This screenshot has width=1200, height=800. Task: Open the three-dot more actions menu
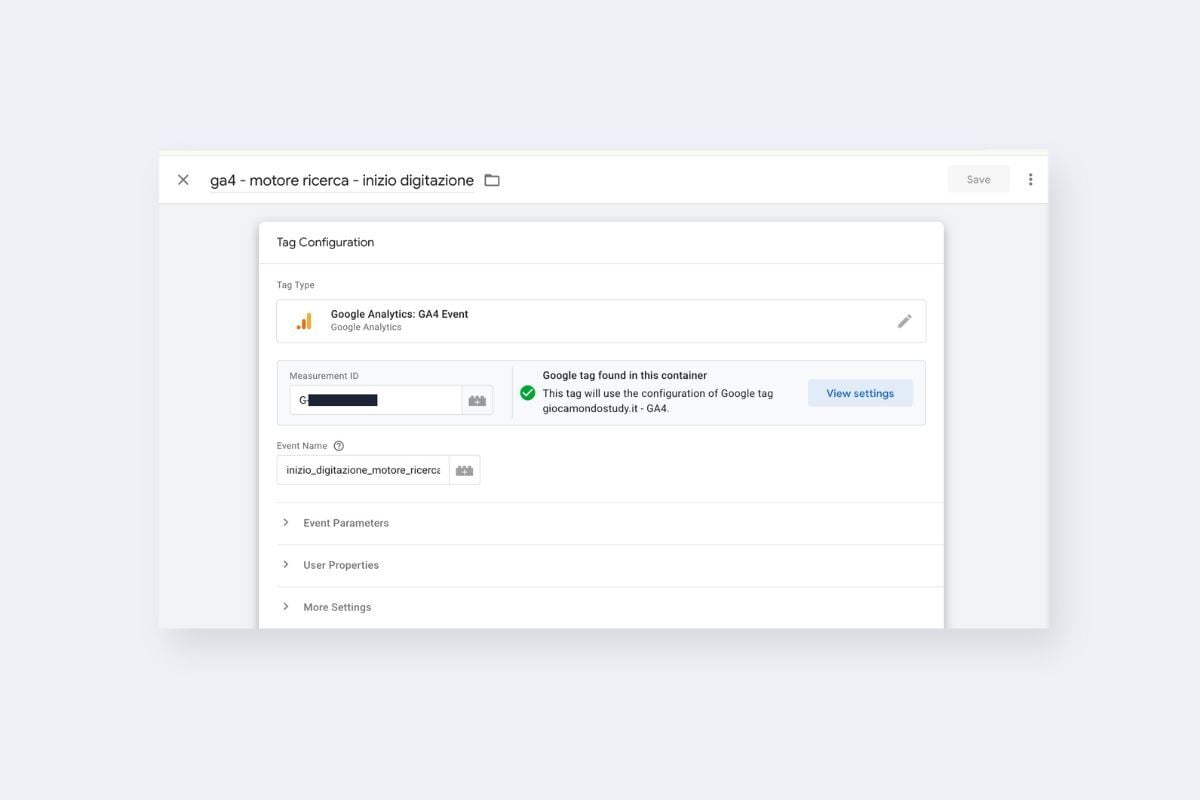pyautogui.click(x=1030, y=180)
